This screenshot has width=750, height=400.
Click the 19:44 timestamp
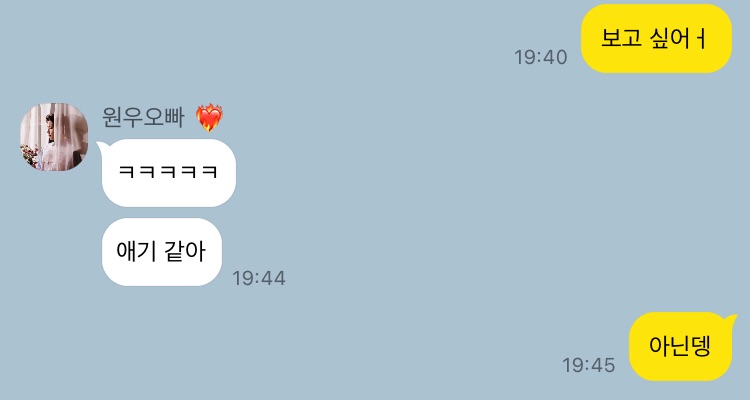click(259, 278)
